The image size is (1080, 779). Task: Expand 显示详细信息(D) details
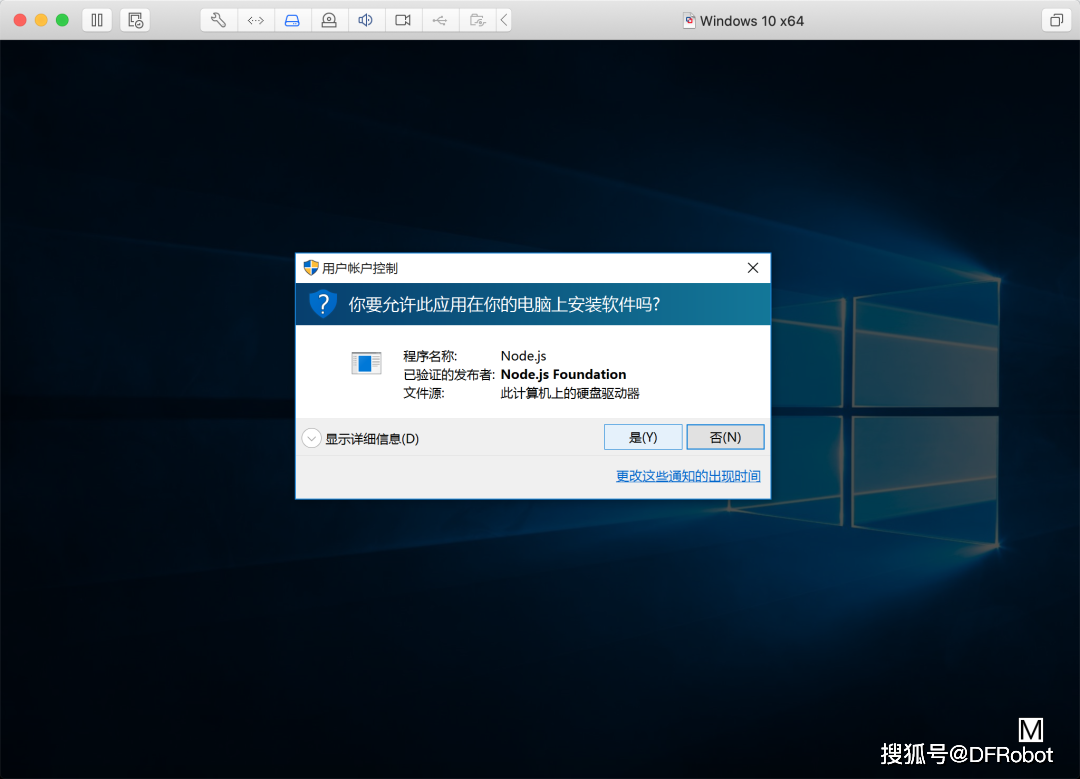[x=361, y=439]
